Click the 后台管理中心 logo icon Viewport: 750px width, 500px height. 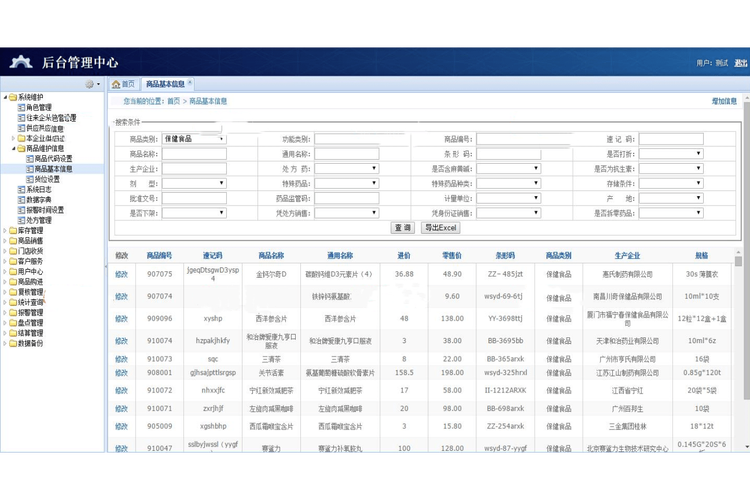pyautogui.click(x=21, y=62)
